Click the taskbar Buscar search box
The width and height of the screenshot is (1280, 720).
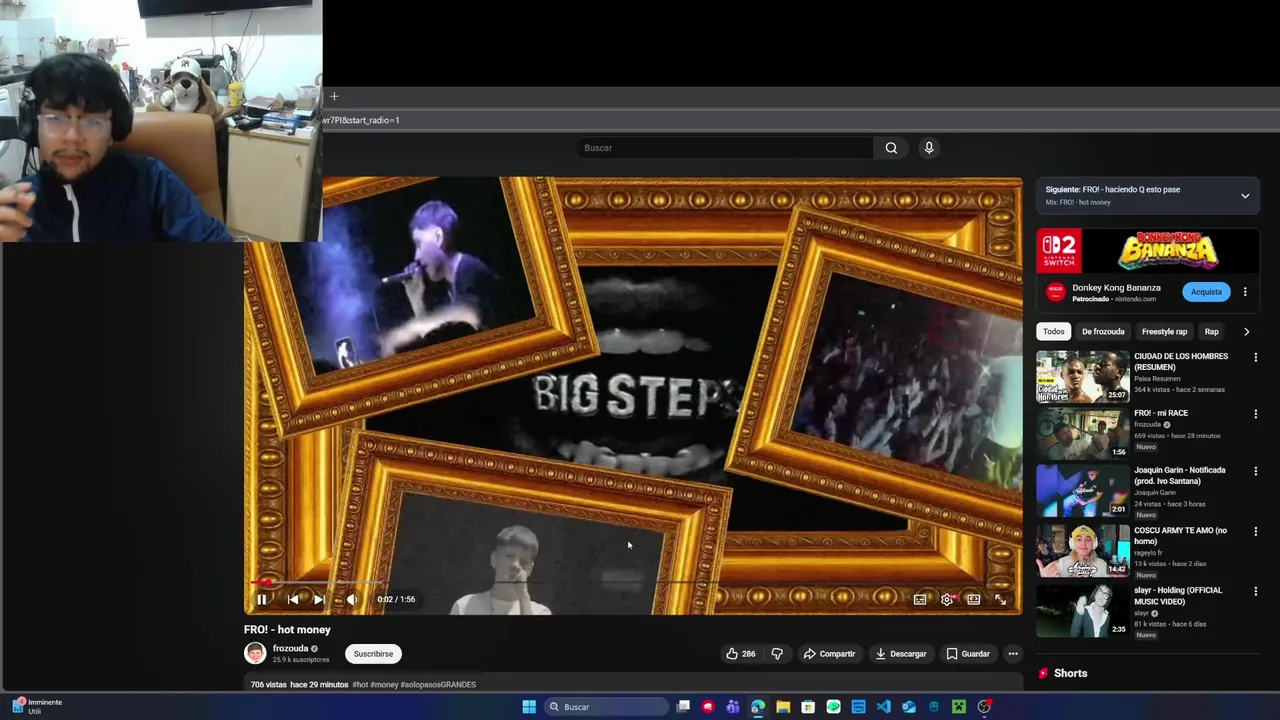click(x=607, y=707)
